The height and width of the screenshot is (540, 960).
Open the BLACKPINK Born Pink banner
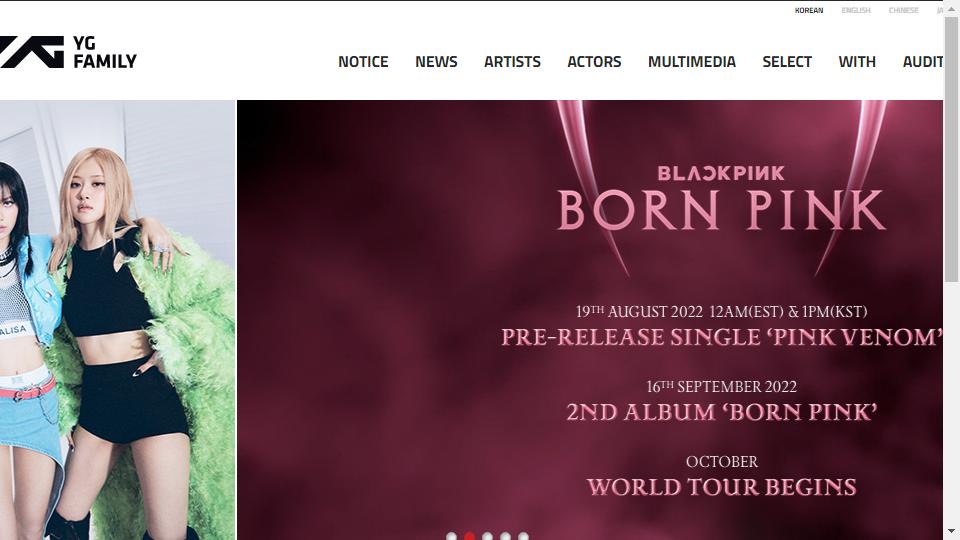[x=590, y=320]
